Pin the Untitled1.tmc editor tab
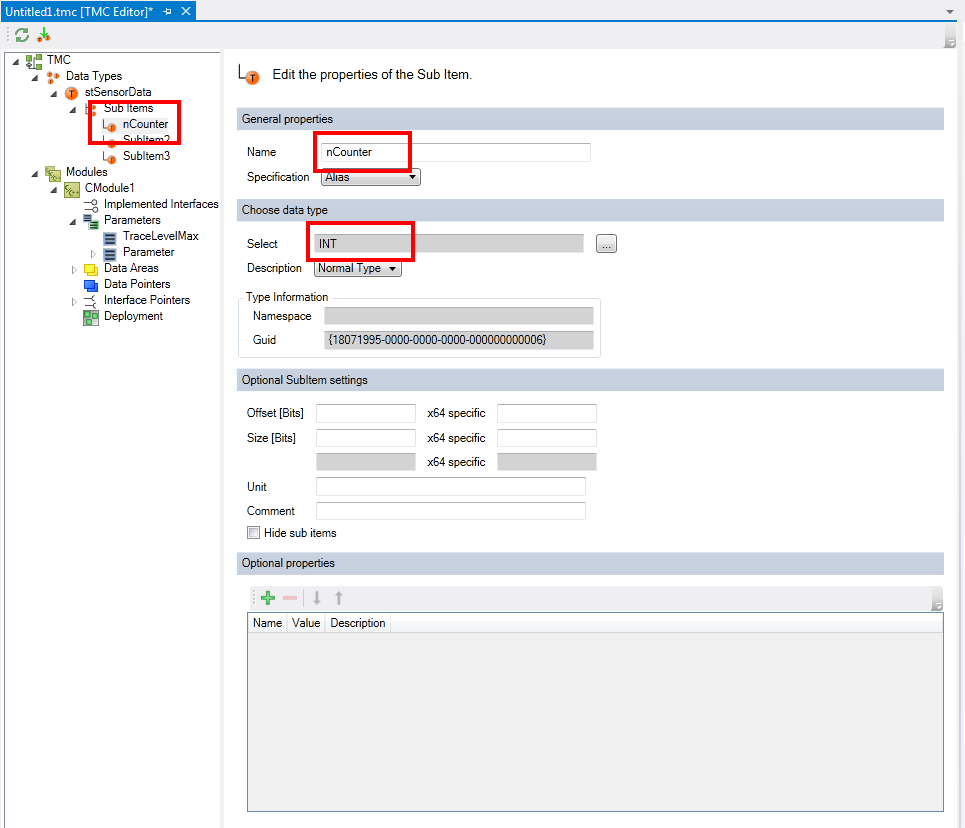Viewport: 965px width, 828px height. [x=167, y=11]
